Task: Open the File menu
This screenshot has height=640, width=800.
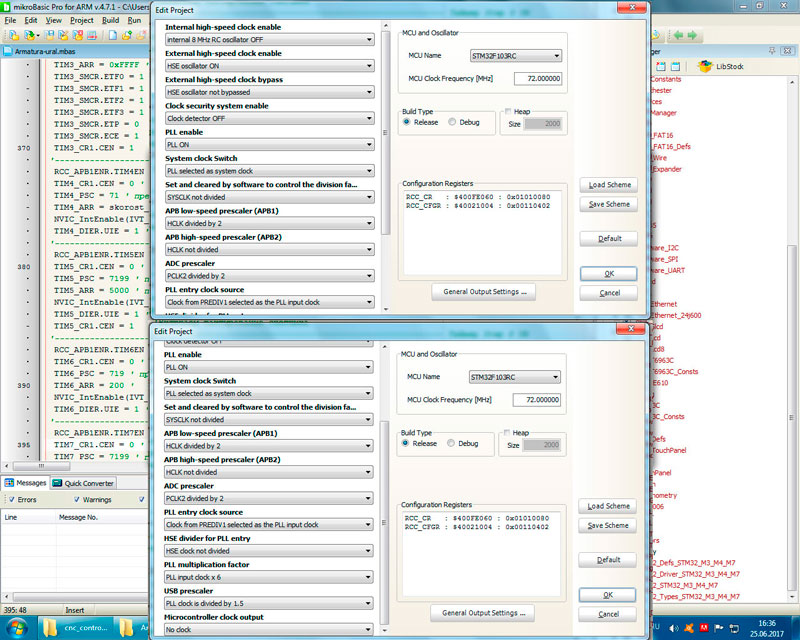Action: [10, 20]
